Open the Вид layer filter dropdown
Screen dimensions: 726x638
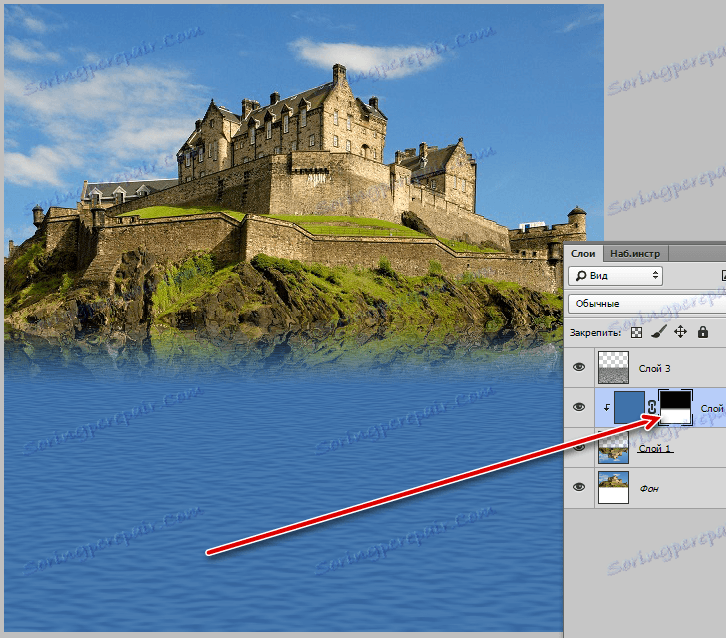point(615,275)
